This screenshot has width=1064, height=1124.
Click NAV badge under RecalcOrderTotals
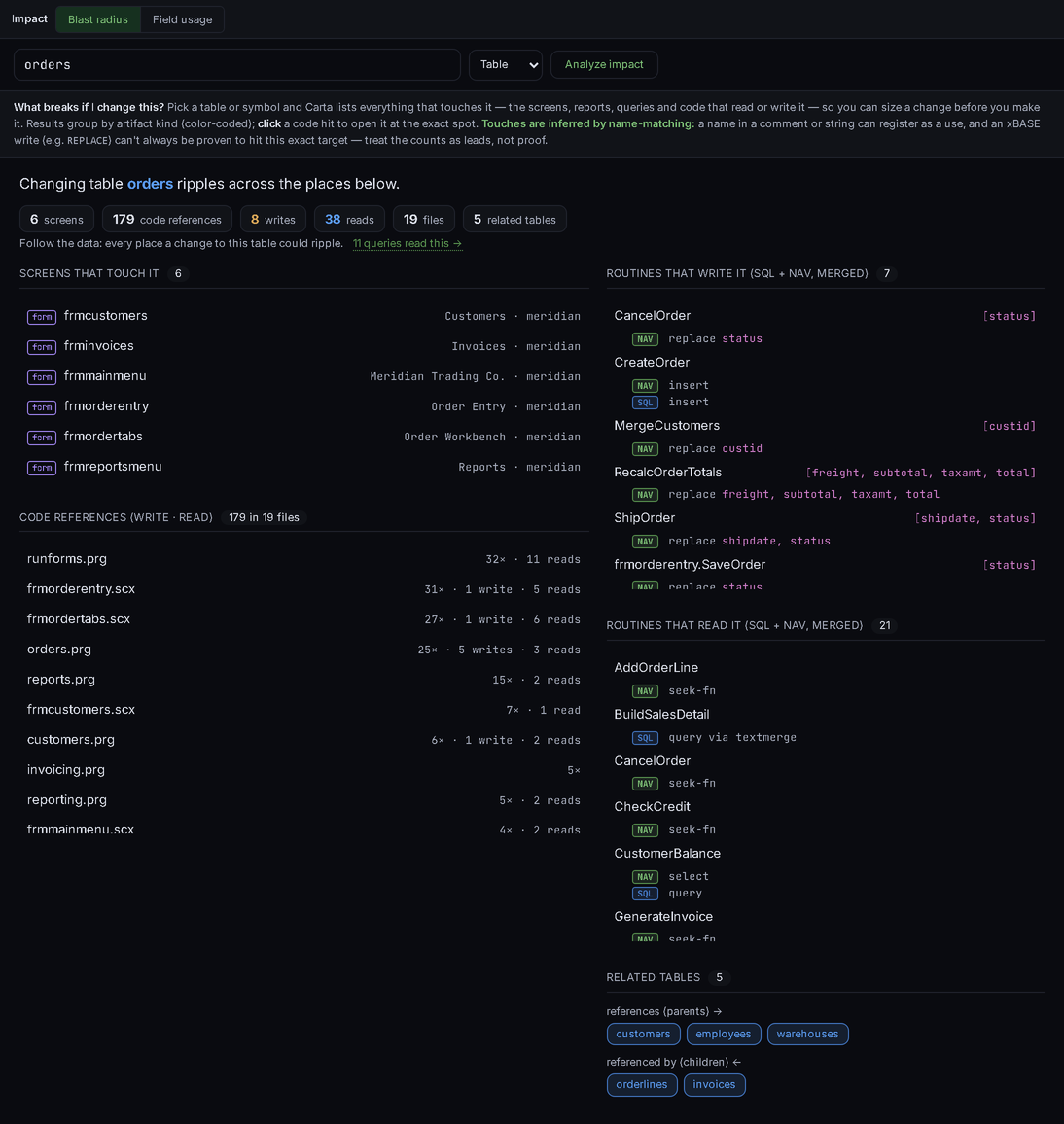[x=645, y=495]
